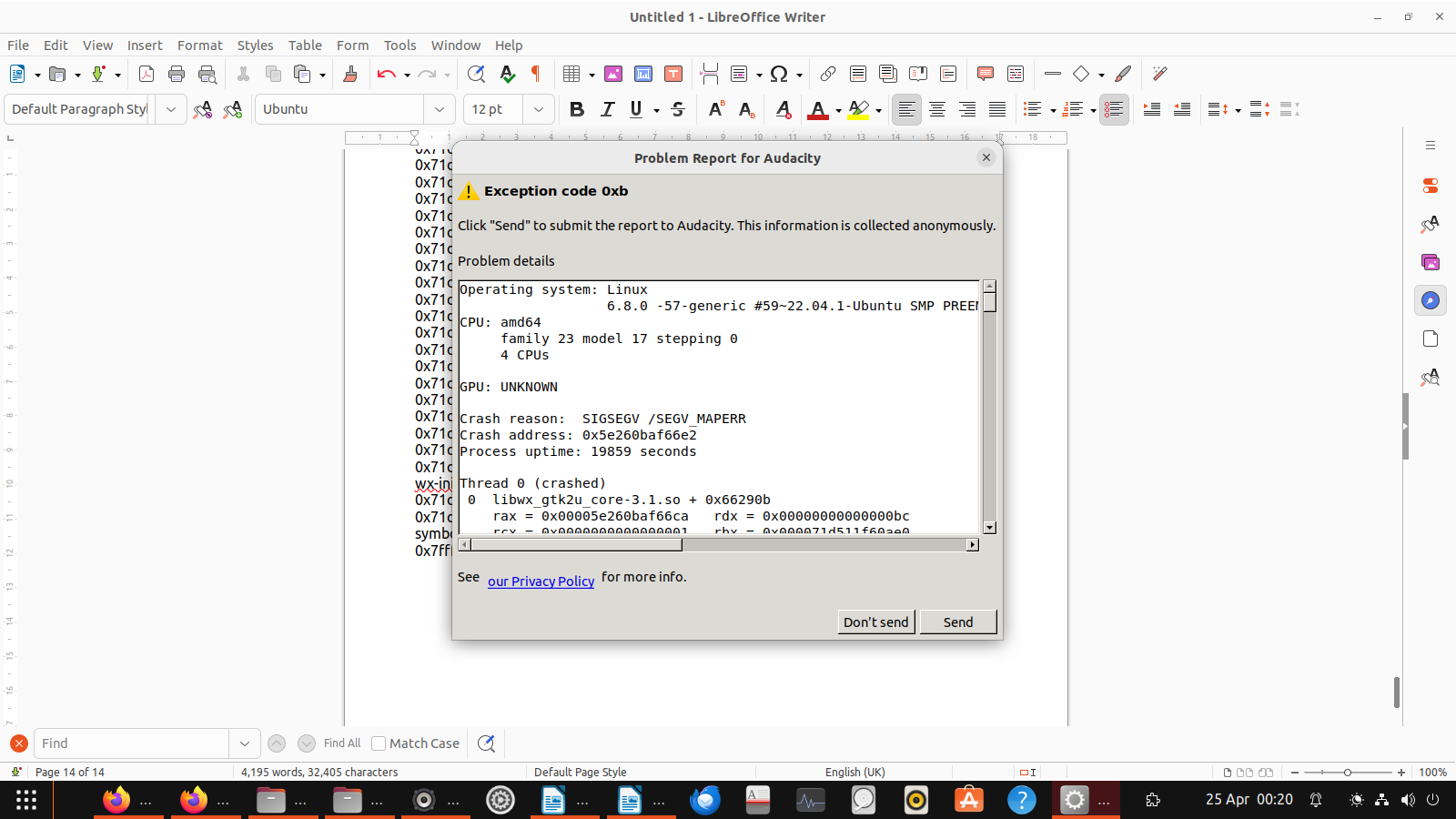Open the sidebar Gallery icon
1456x819 pixels.
pyautogui.click(x=1431, y=262)
